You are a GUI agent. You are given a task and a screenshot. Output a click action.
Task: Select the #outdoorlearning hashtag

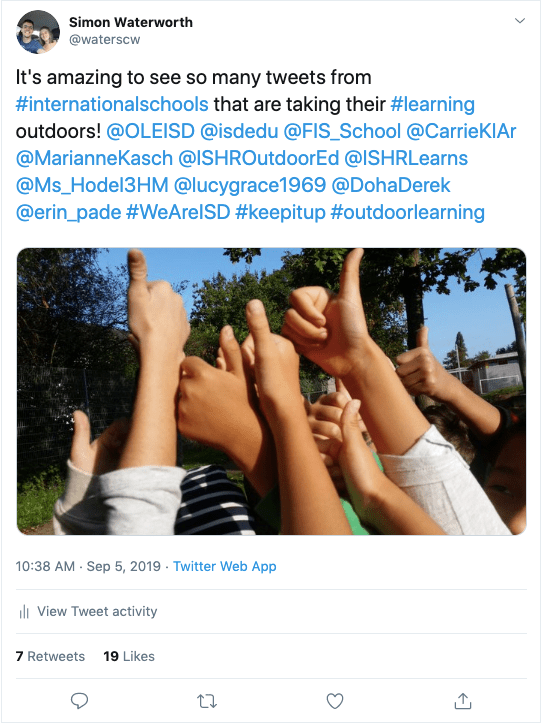pyautogui.click(x=408, y=212)
